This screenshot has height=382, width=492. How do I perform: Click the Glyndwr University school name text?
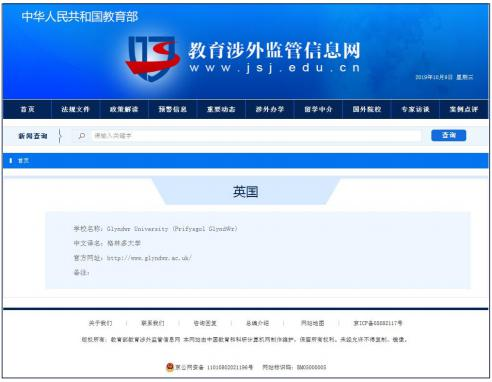(x=172, y=229)
